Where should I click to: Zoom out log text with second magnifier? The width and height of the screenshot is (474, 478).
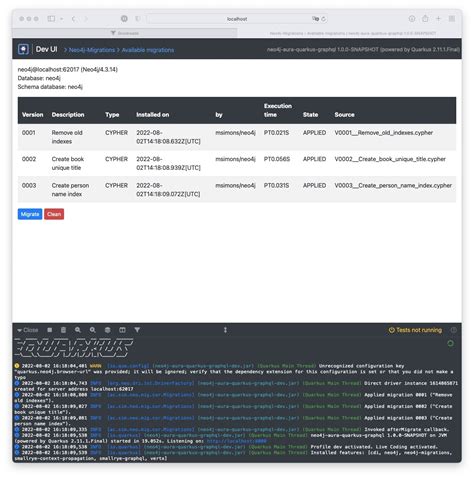click(x=93, y=330)
